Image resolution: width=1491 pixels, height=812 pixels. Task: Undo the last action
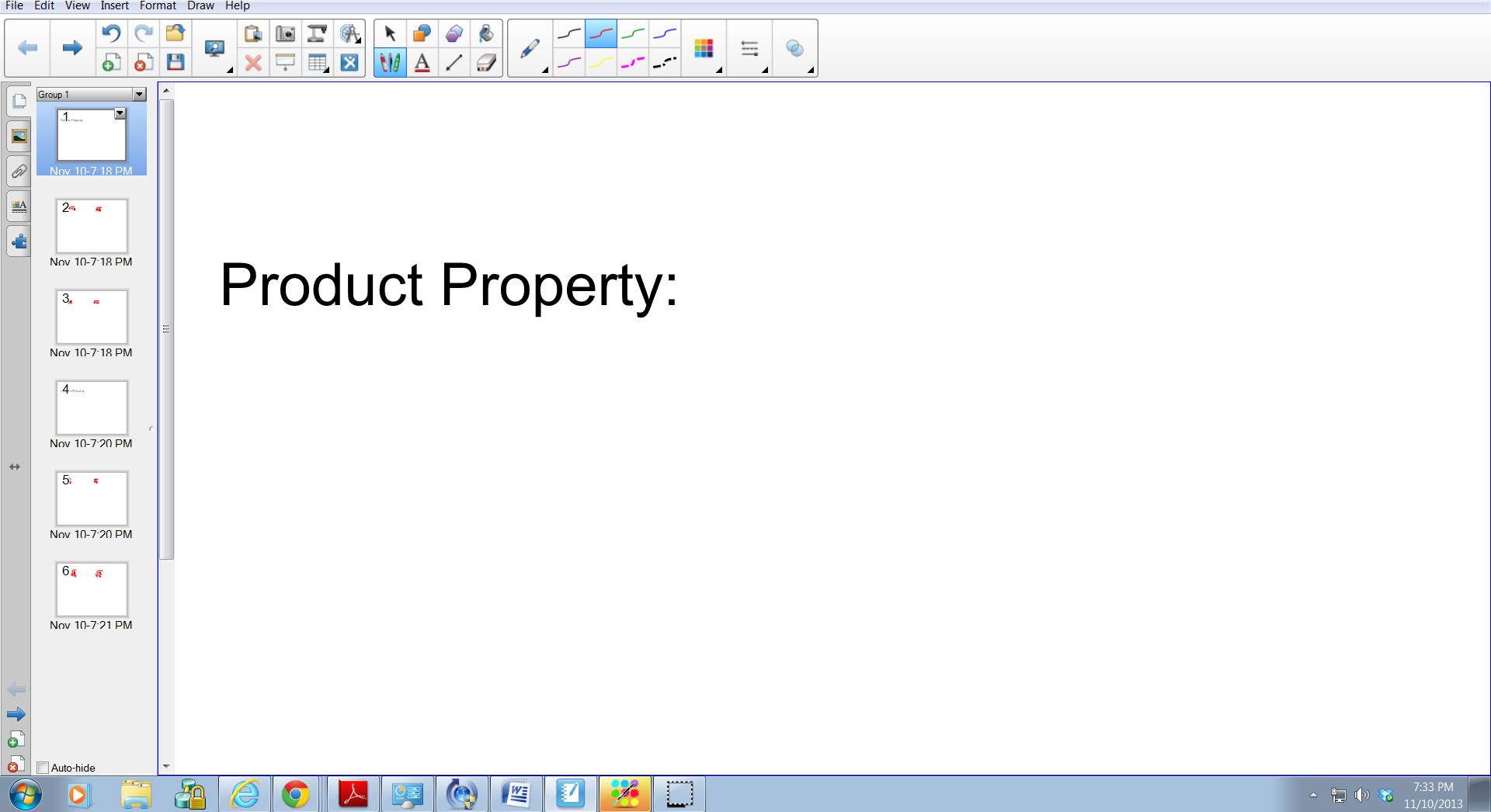point(110,33)
